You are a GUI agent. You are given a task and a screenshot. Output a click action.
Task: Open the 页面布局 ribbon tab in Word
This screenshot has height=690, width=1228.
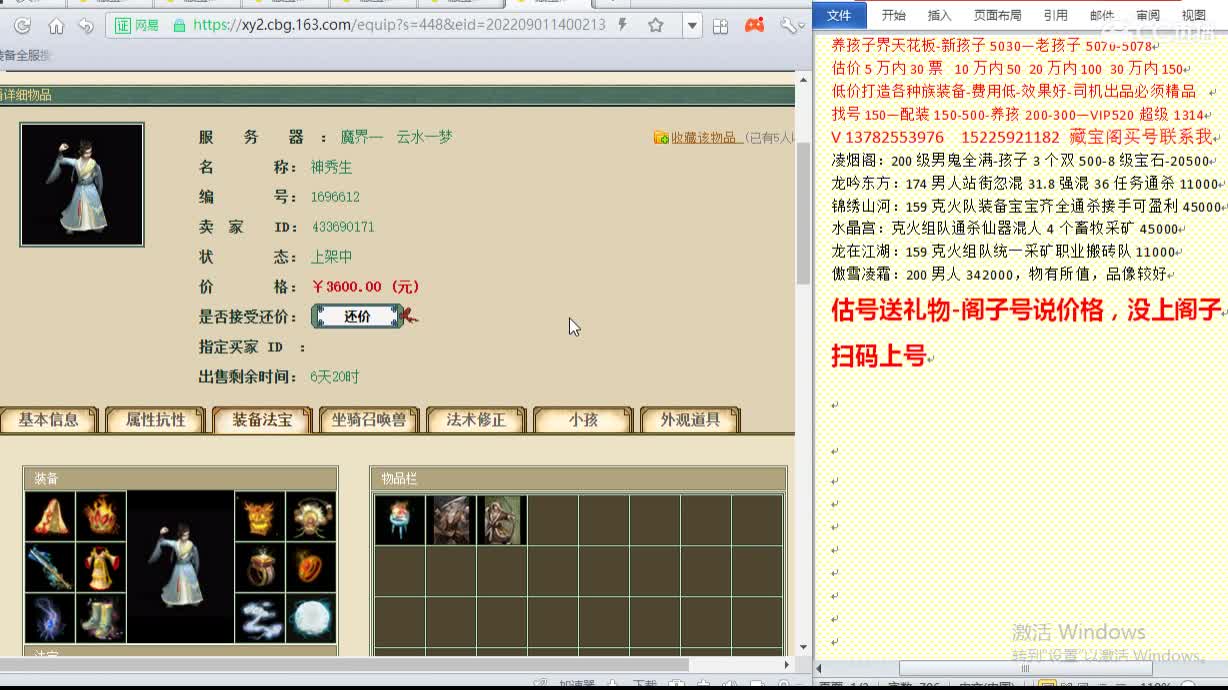(997, 15)
